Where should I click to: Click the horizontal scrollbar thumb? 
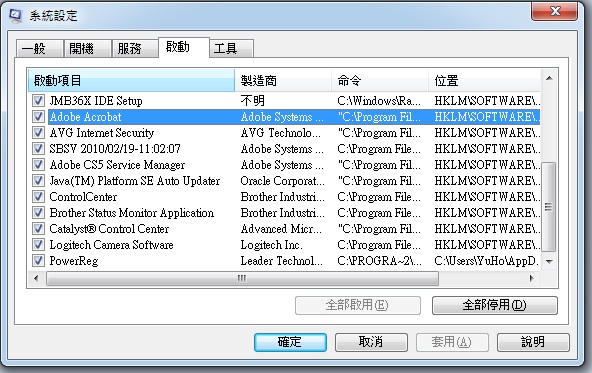(242, 279)
